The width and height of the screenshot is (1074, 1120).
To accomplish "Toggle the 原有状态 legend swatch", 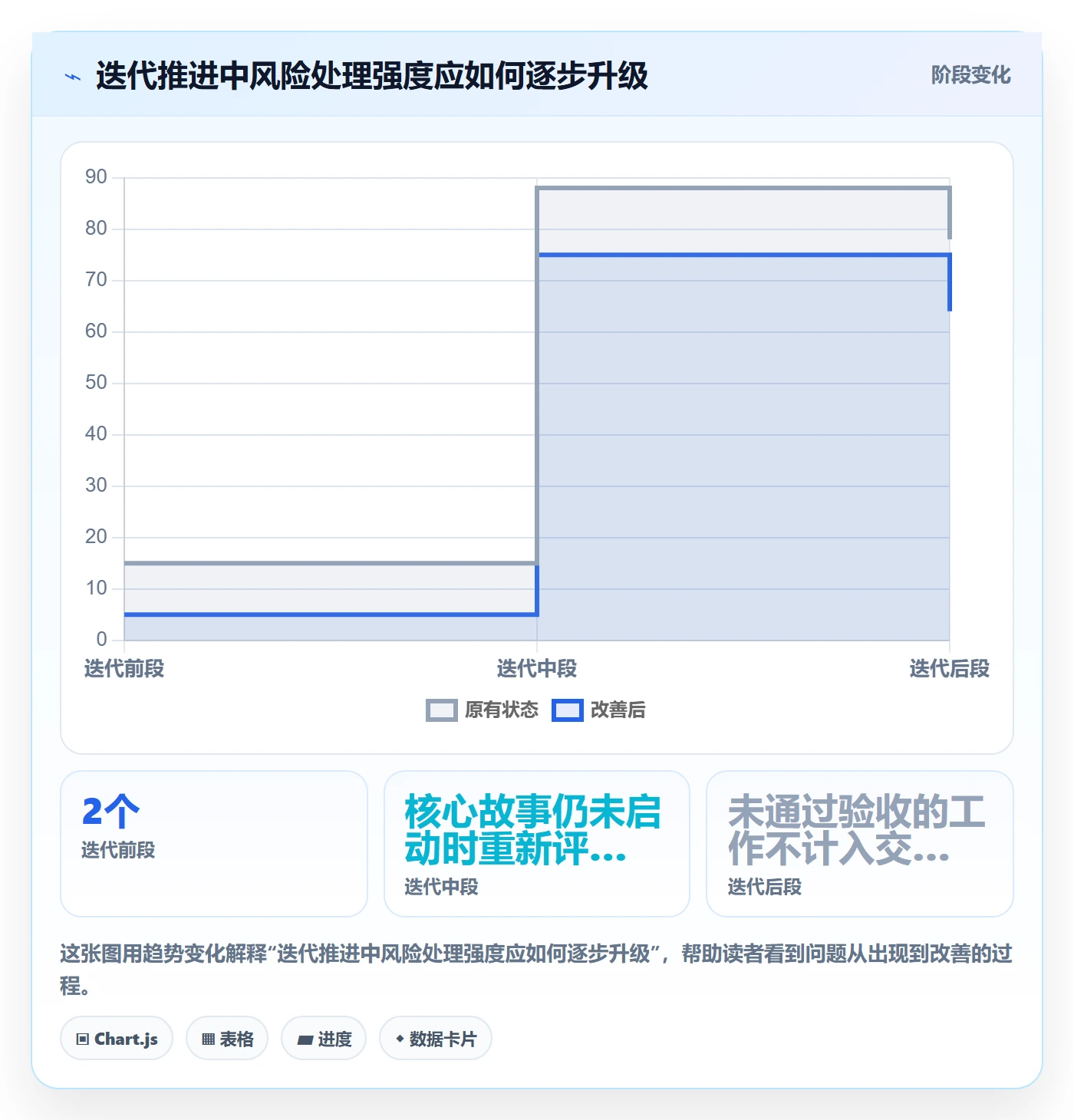I will [x=441, y=710].
